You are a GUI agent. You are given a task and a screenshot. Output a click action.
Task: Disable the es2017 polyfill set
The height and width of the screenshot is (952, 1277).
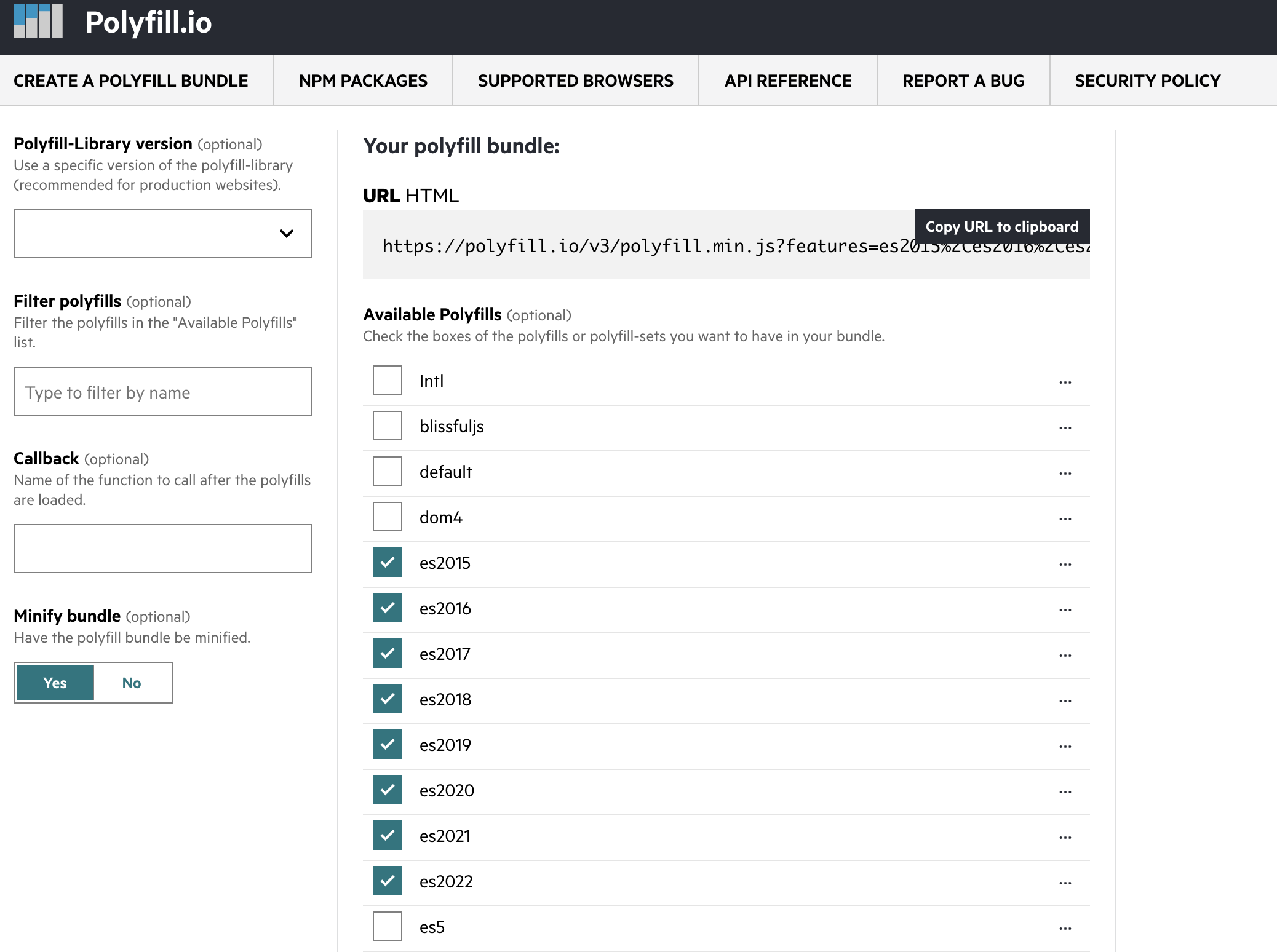pyautogui.click(x=388, y=653)
